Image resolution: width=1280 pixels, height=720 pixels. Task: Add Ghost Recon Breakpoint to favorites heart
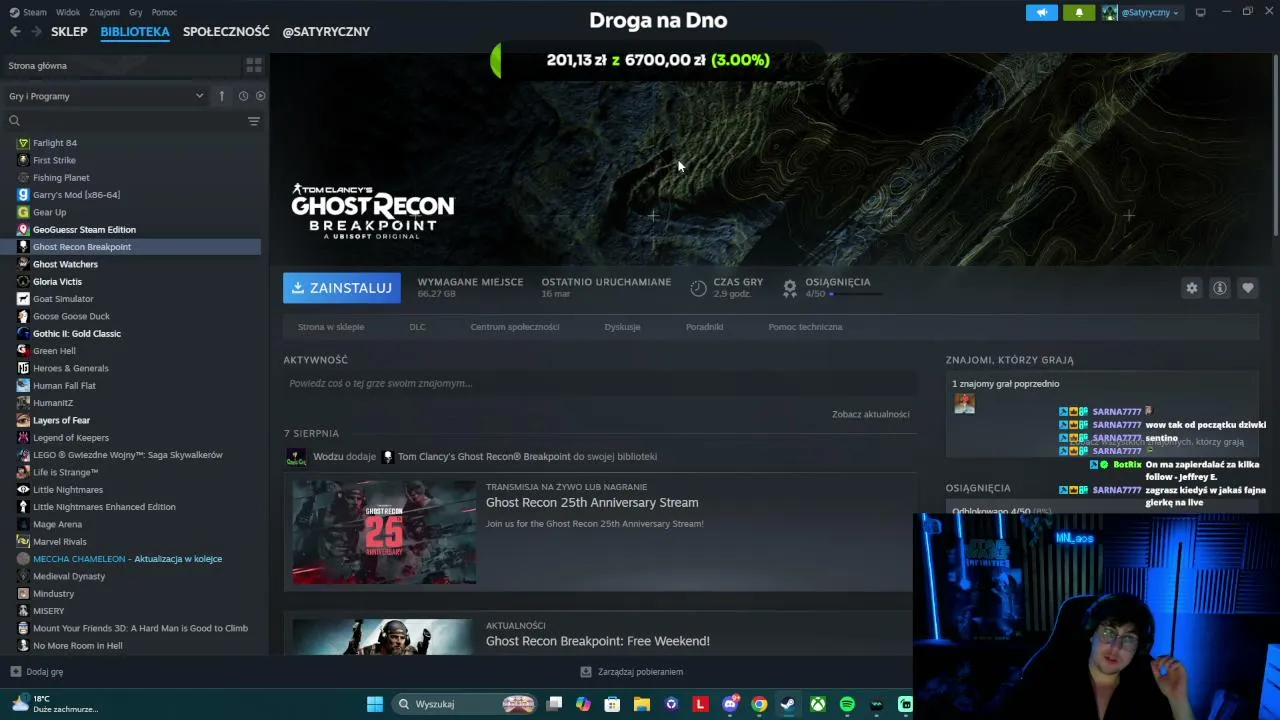point(1248,288)
